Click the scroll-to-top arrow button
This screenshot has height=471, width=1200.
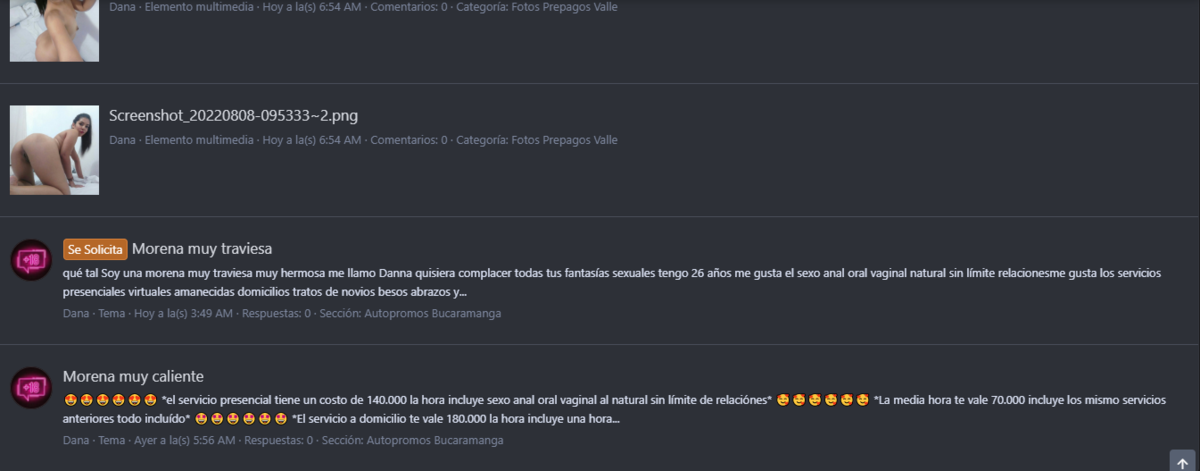[1183, 462]
